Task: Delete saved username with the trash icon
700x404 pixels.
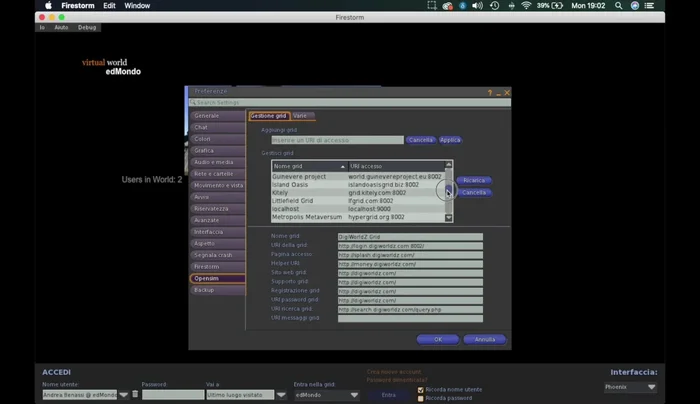Action: [x=135, y=395]
